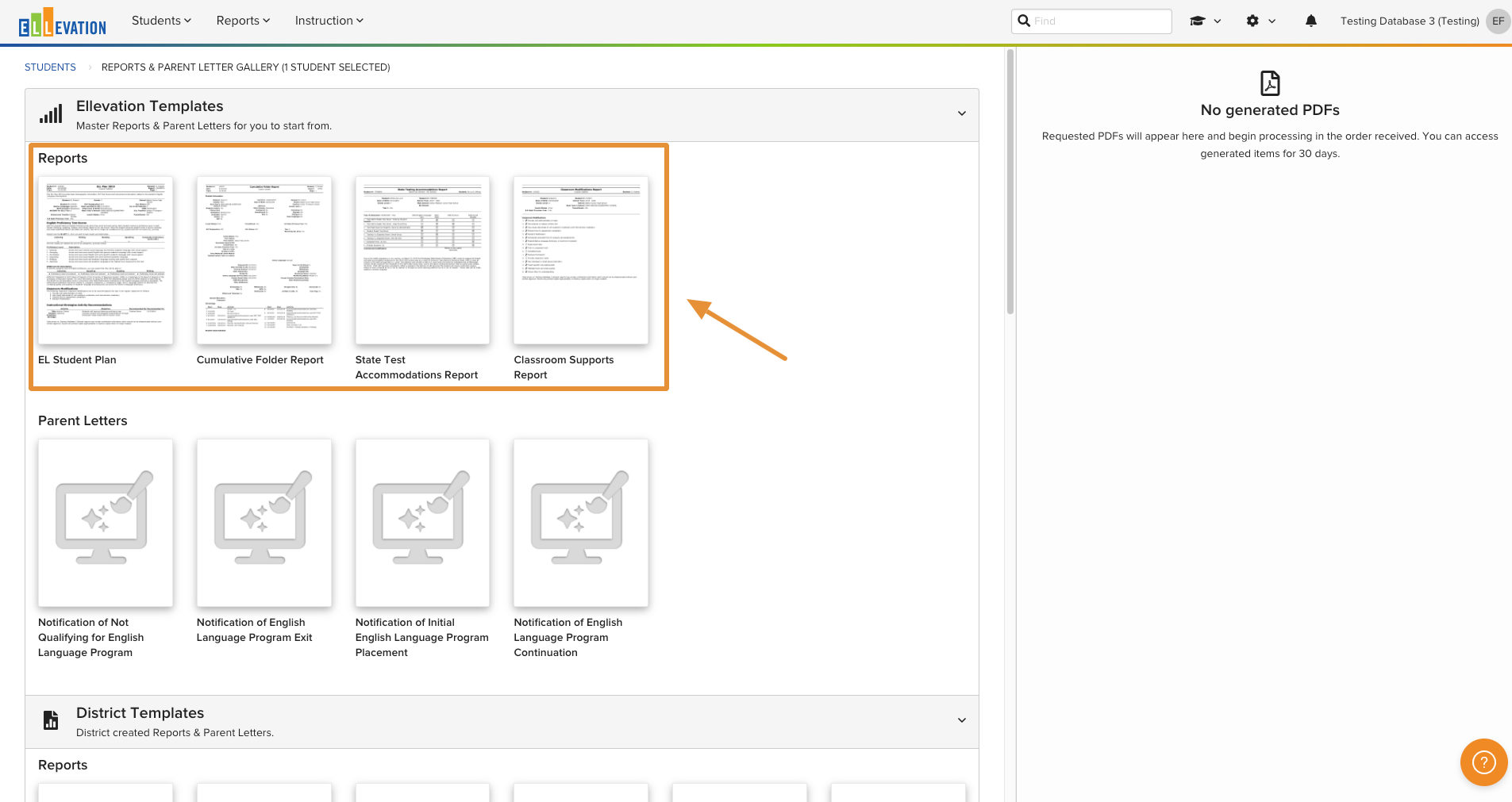Screen dimensions: 1512x802
Task: Click the PDF file icon
Action: click(x=1270, y=83)
